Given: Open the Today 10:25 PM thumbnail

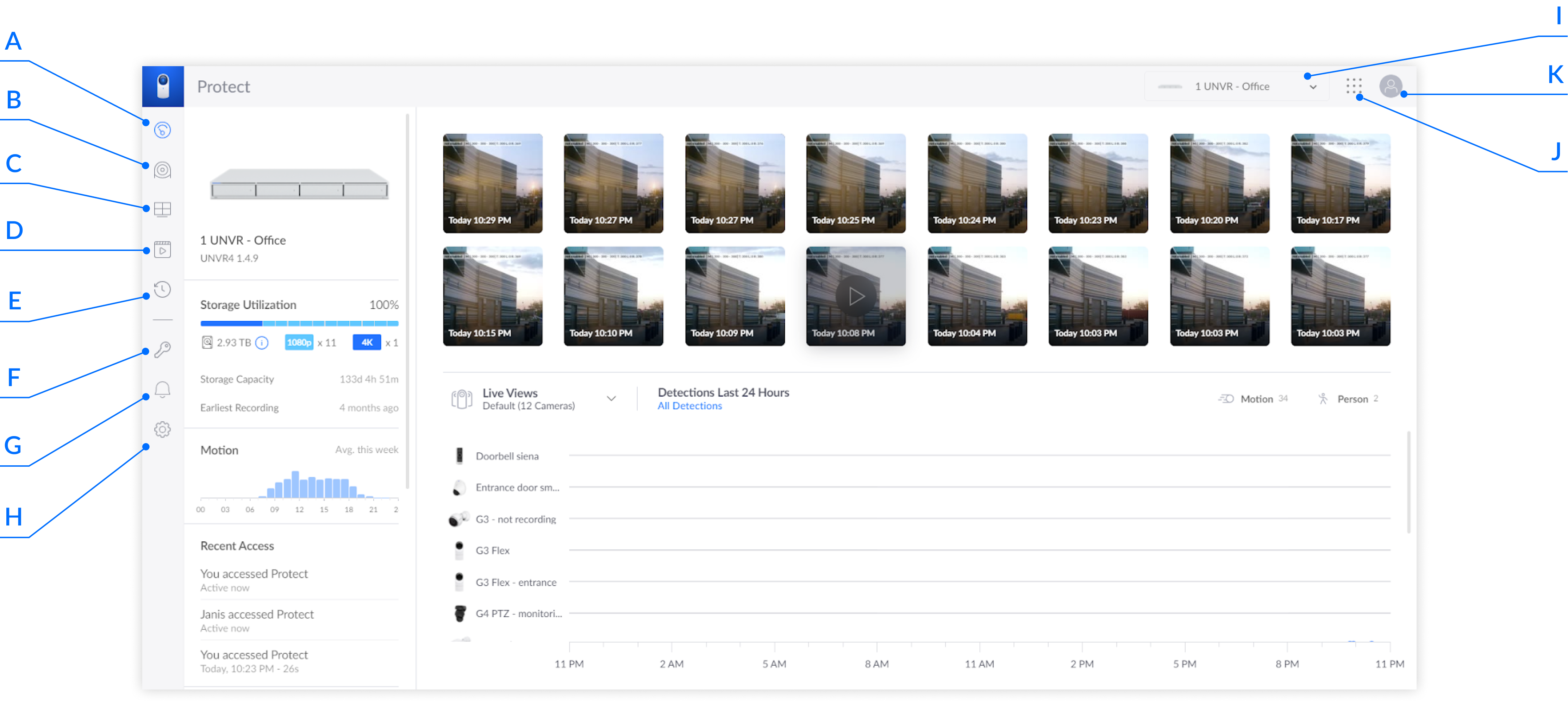Looking at the screenshot, I should pyautogui.click(x=856, y=183).
